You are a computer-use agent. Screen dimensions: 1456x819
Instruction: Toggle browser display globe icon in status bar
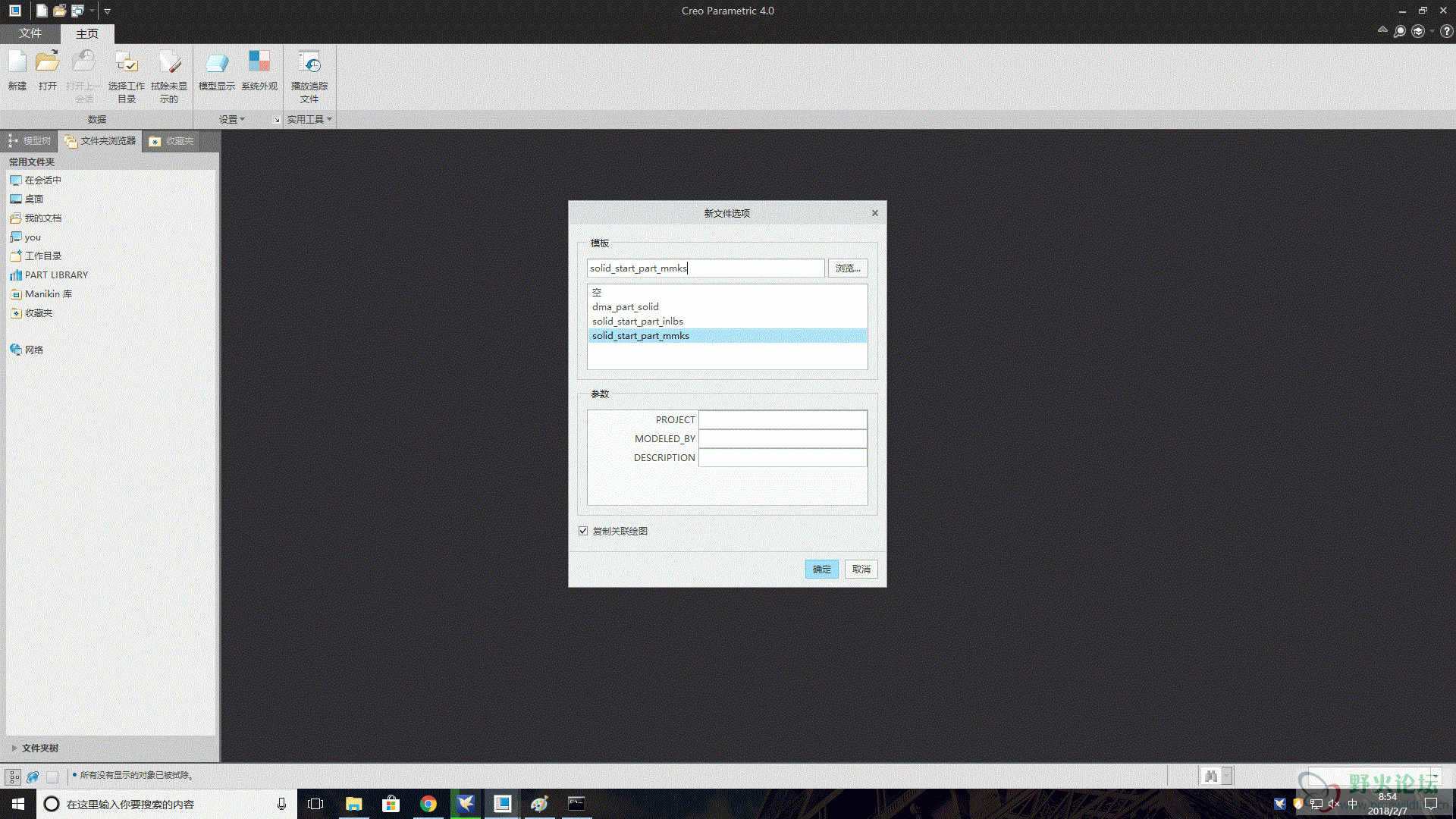pyautogui.click(x=33, y=777)
